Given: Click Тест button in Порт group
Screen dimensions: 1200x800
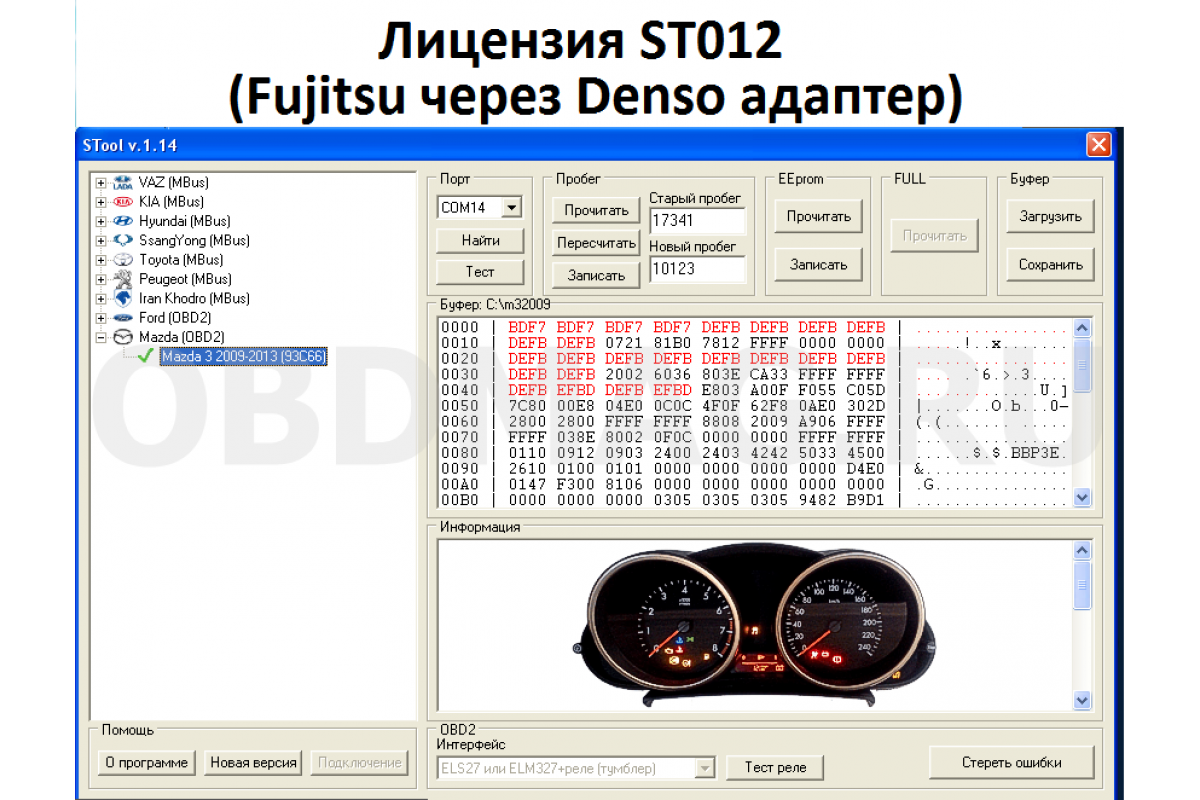Looking at the screenshot, I should click(480, 271).
